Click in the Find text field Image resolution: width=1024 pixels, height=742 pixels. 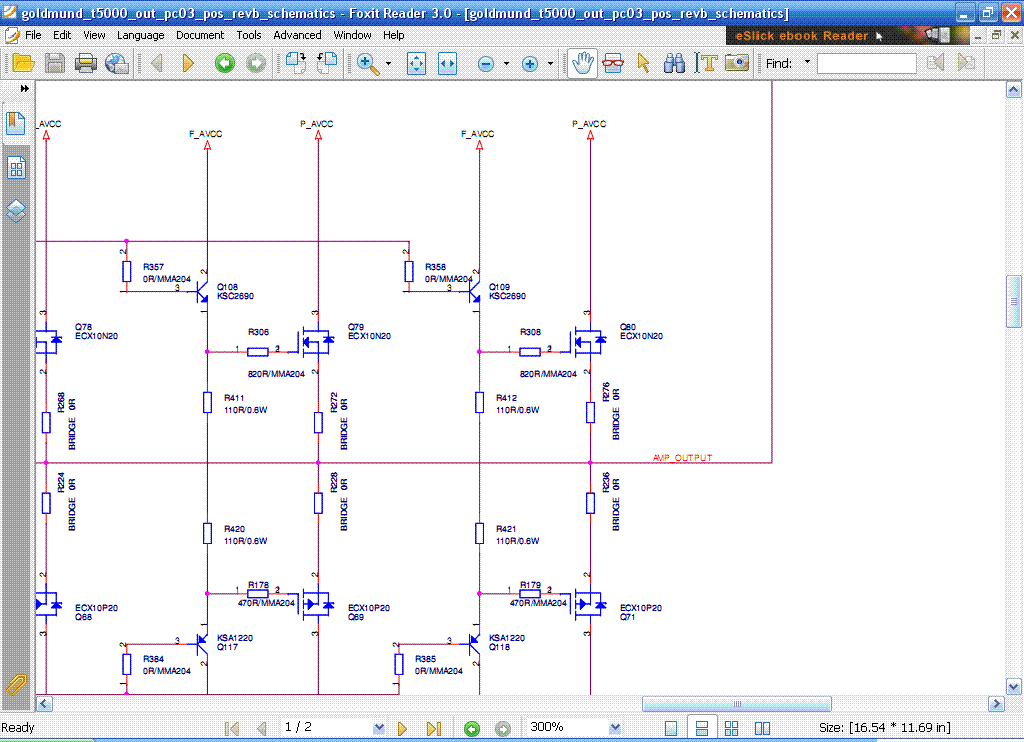[867, 63]
